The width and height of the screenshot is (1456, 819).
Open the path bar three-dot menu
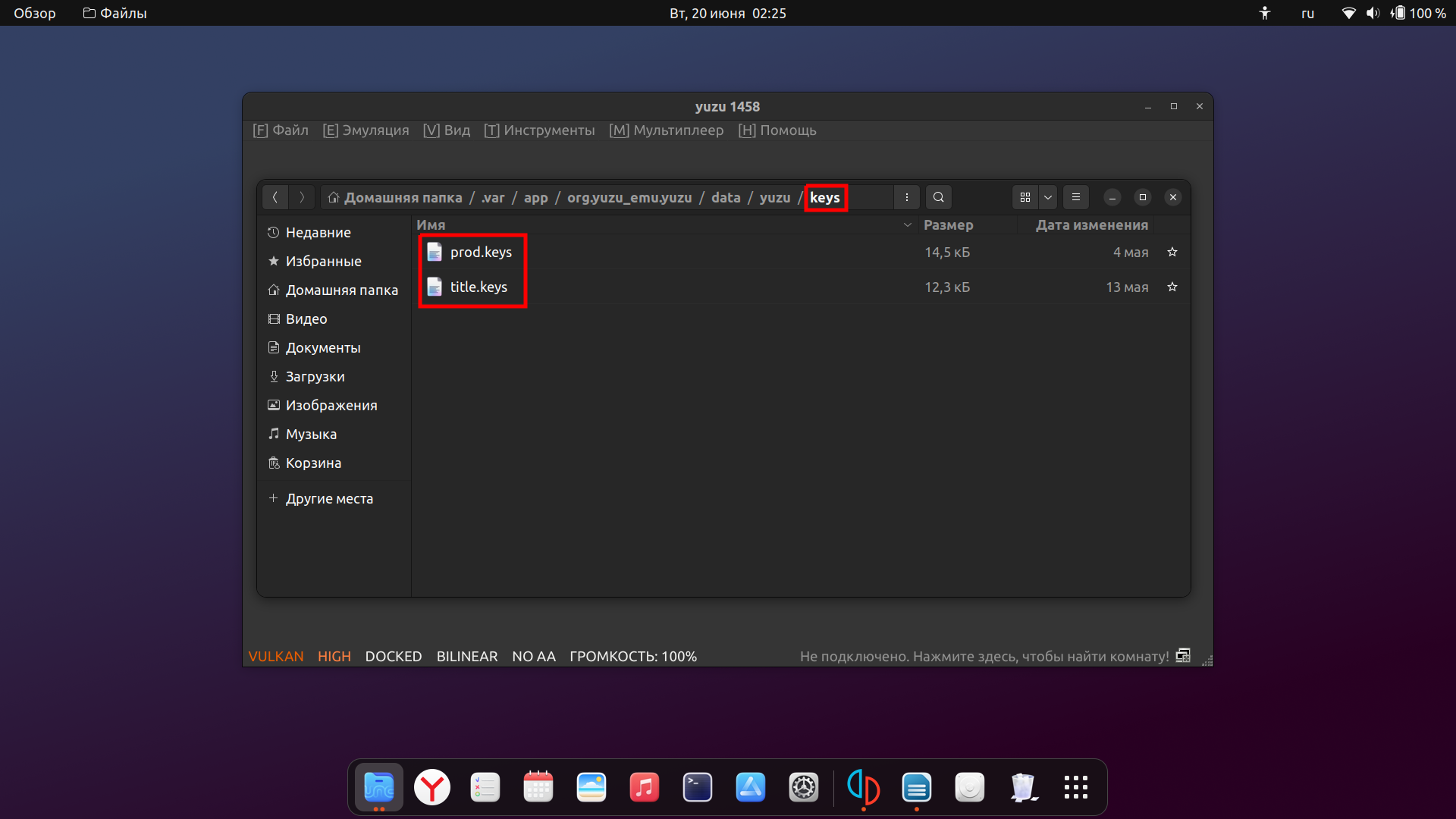(907, 197)
